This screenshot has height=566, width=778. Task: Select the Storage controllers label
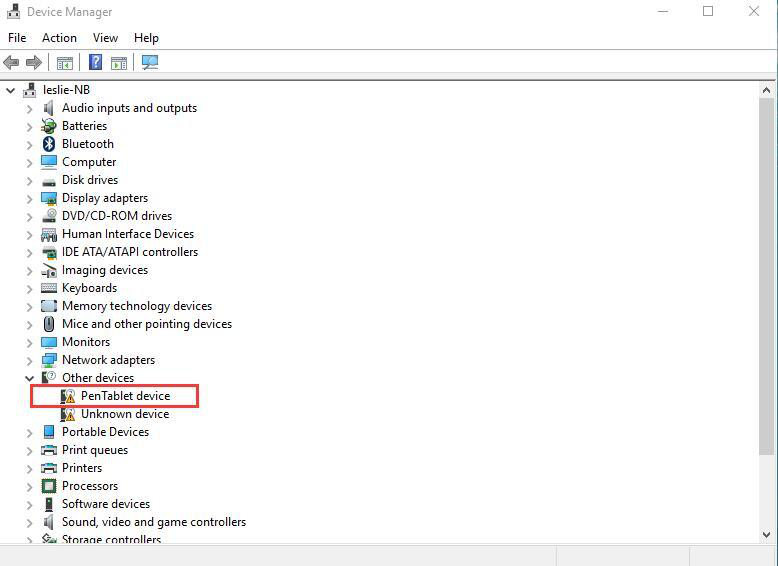(x=111, y=539)
